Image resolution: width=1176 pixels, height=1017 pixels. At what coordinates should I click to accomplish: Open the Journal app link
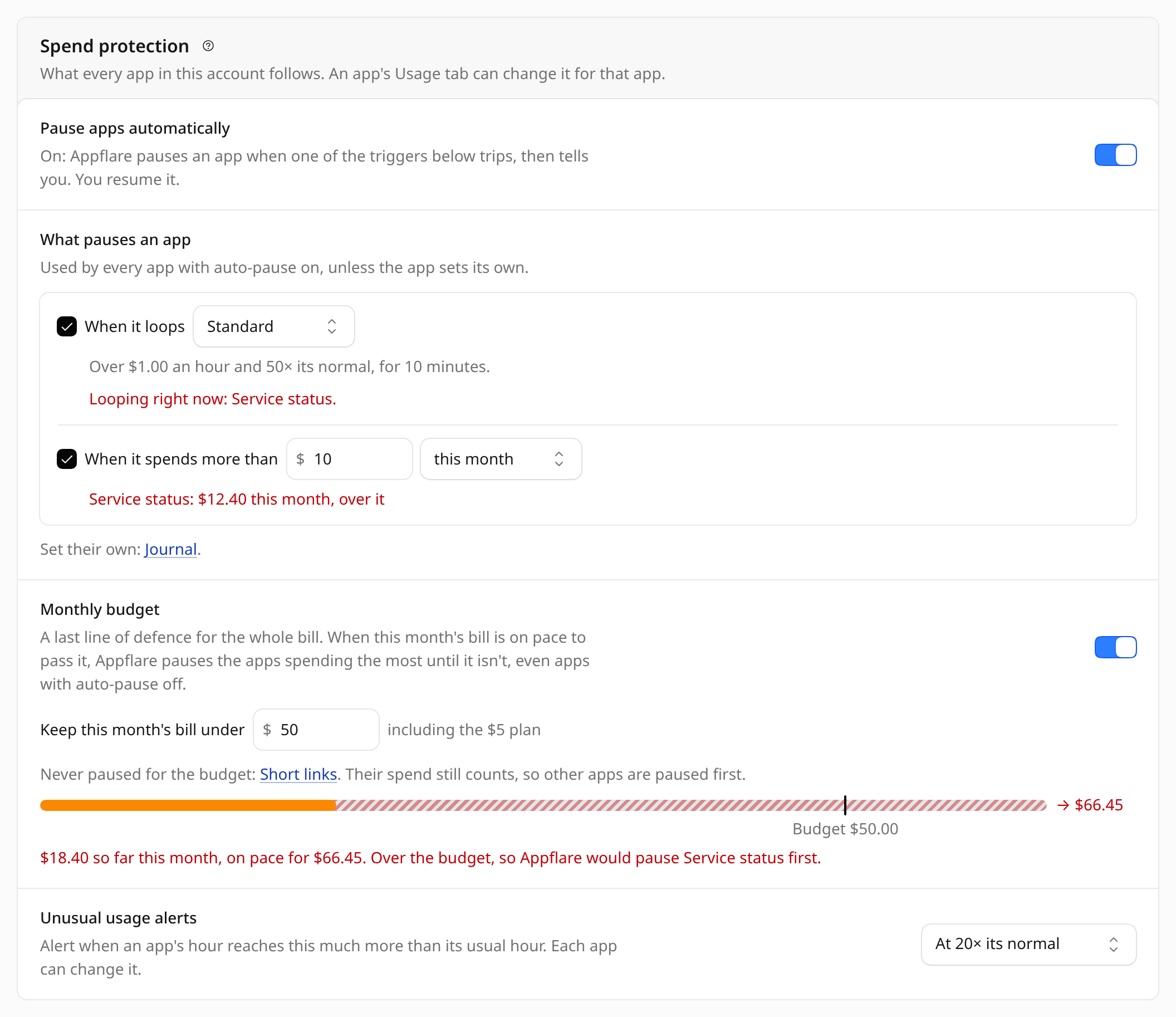point(170,549)
